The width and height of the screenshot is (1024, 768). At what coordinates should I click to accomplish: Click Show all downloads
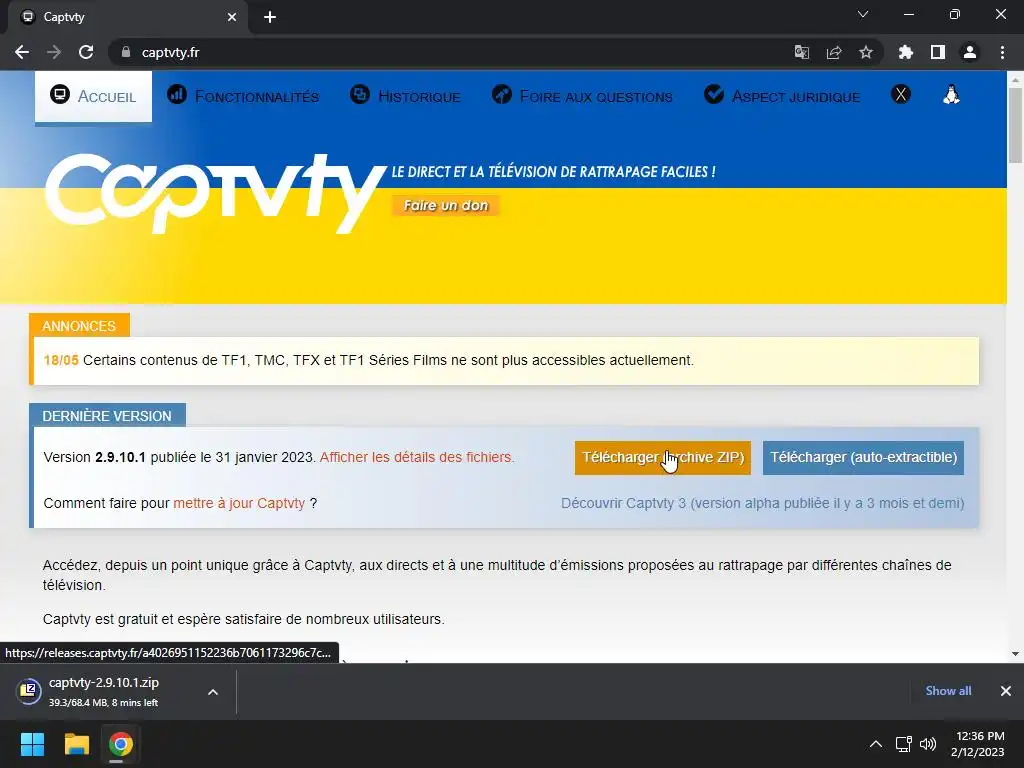(x=948, y=691)
